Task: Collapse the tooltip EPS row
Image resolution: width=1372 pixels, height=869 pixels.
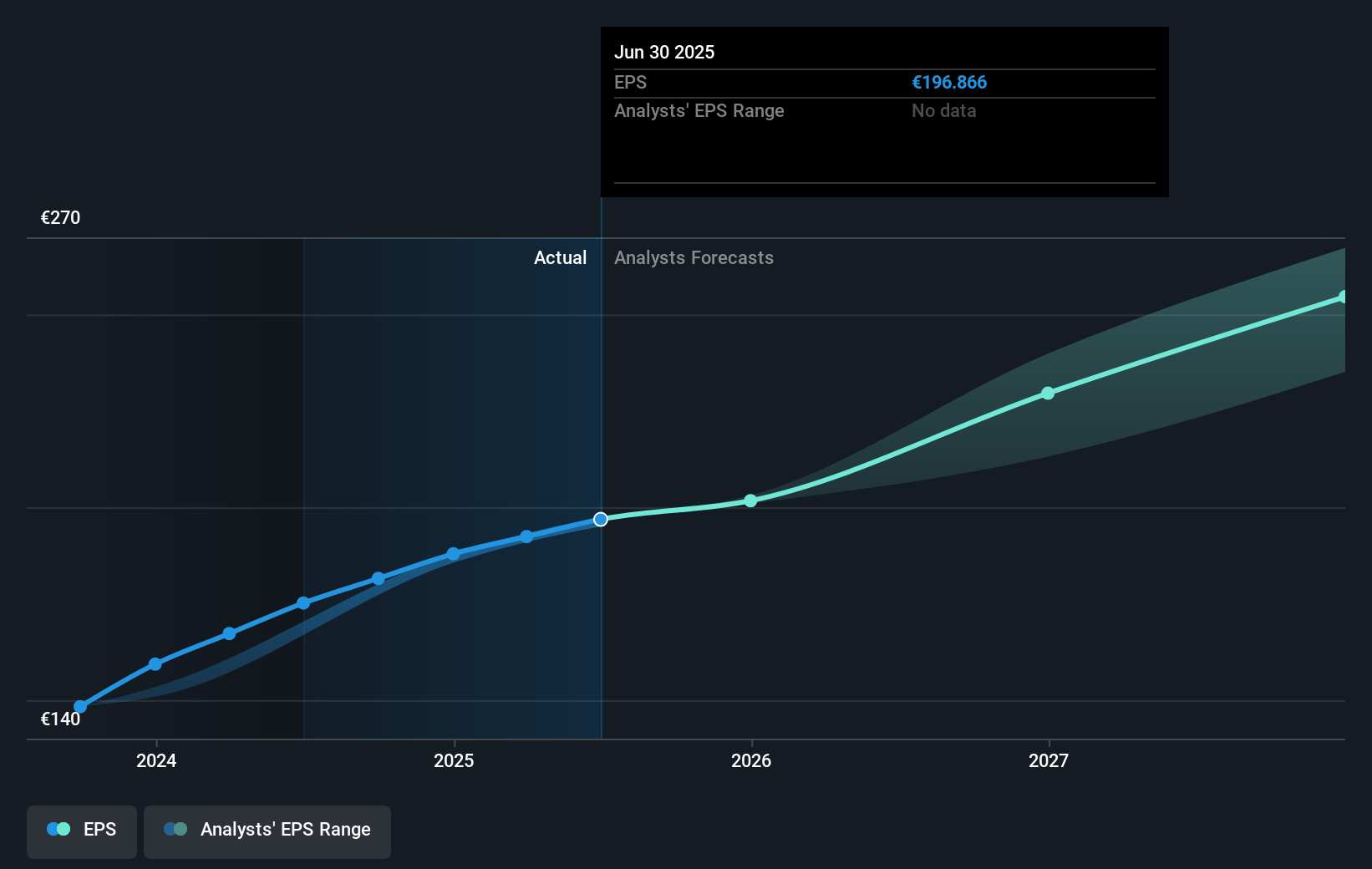Action: point(631,82)
